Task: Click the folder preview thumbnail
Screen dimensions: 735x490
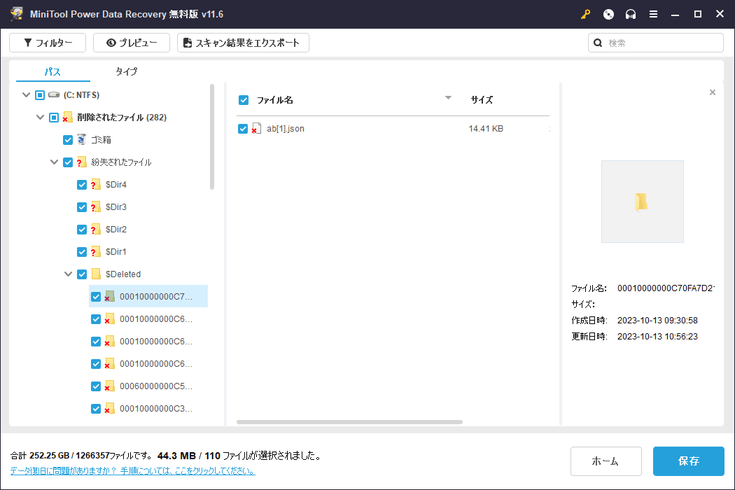Action: pyautogui.click(x=642, y=201)
